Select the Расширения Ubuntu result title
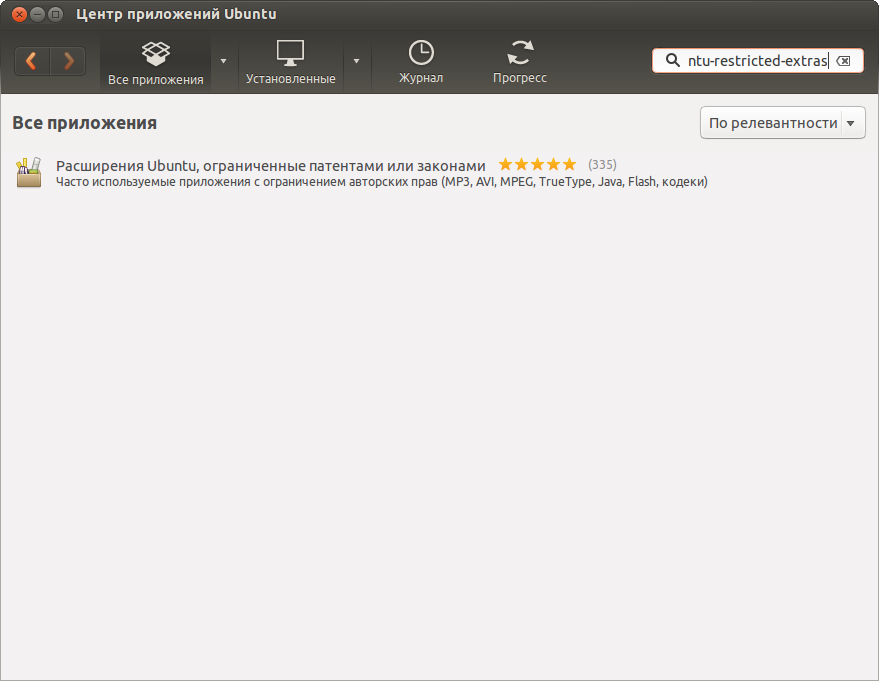The image size is (879, 681). point(270,166)
